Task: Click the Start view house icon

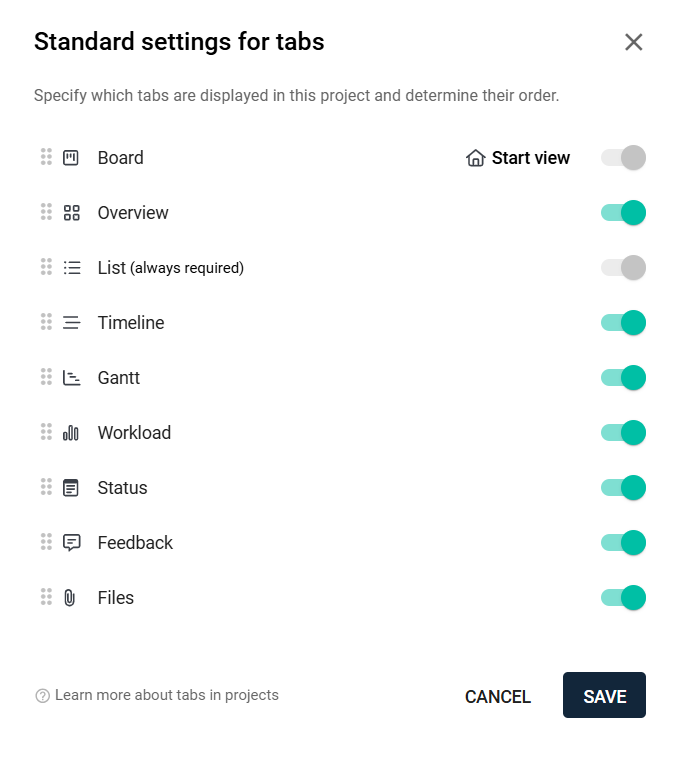Action: click(476, 158)
